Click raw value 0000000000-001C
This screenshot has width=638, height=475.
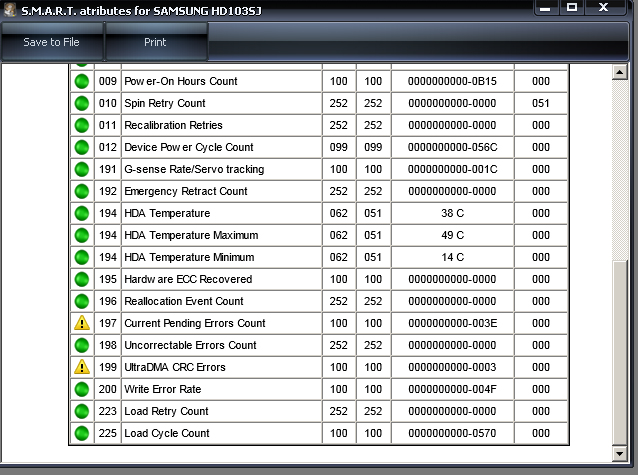click(x=452, y=169)
